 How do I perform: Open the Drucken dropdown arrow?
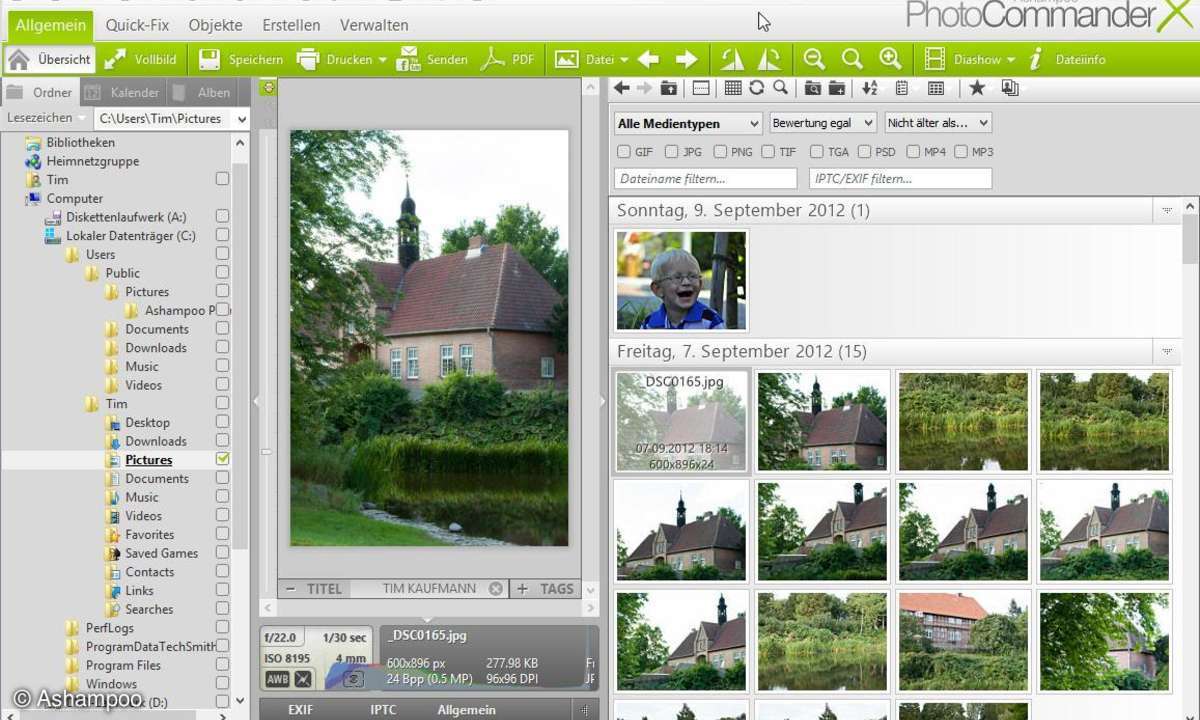pos(382,60)
